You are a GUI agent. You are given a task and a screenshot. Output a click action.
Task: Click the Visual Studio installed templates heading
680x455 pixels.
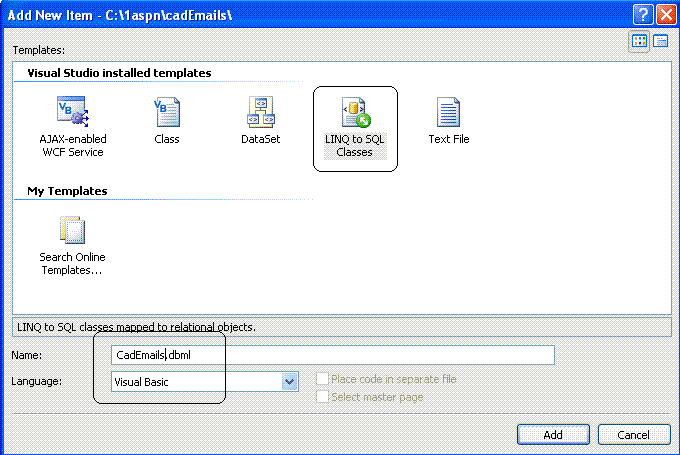pyautogui.click(x=119, y=73)
